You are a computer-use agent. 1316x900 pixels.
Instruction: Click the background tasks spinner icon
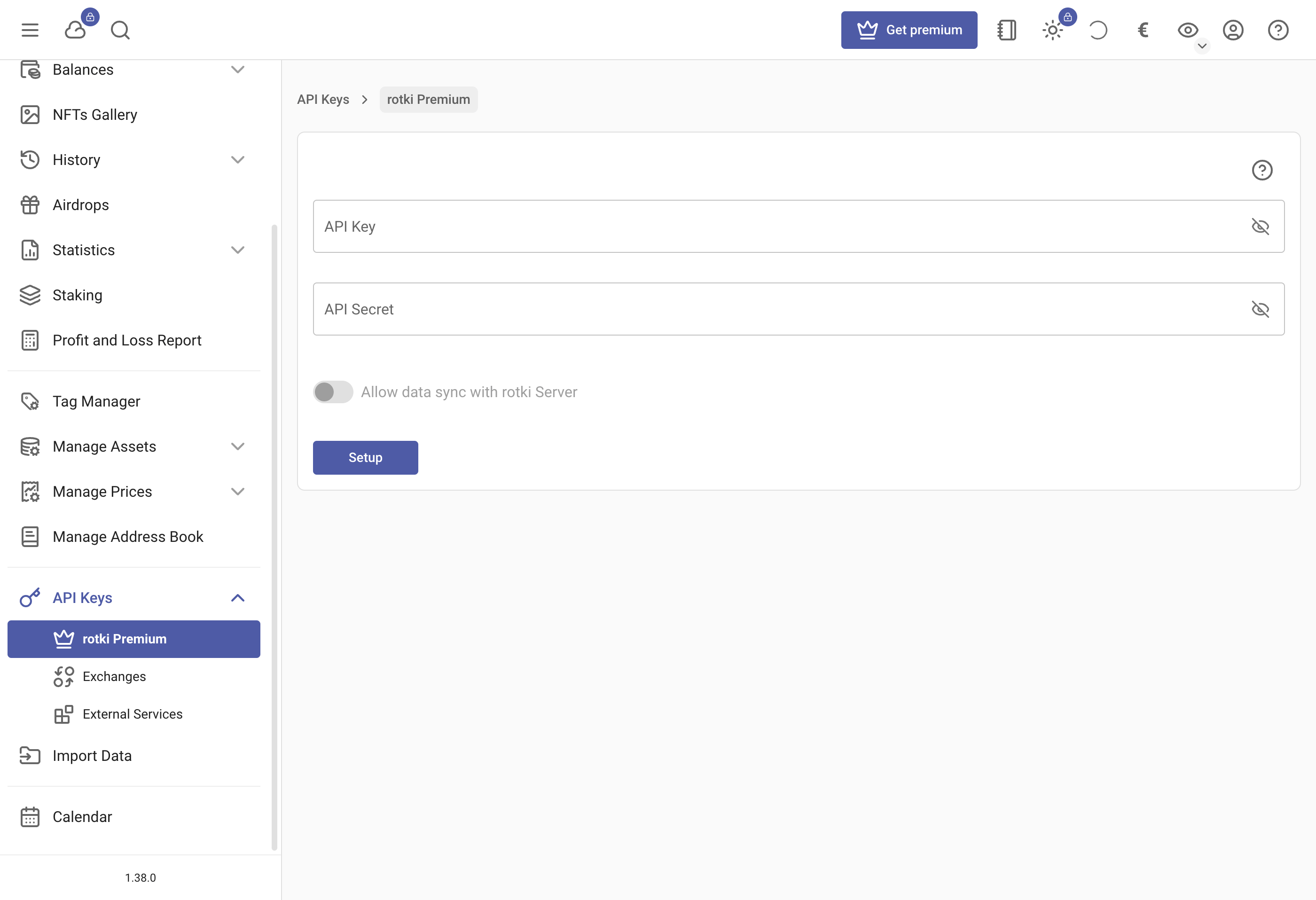[1098, 30]
